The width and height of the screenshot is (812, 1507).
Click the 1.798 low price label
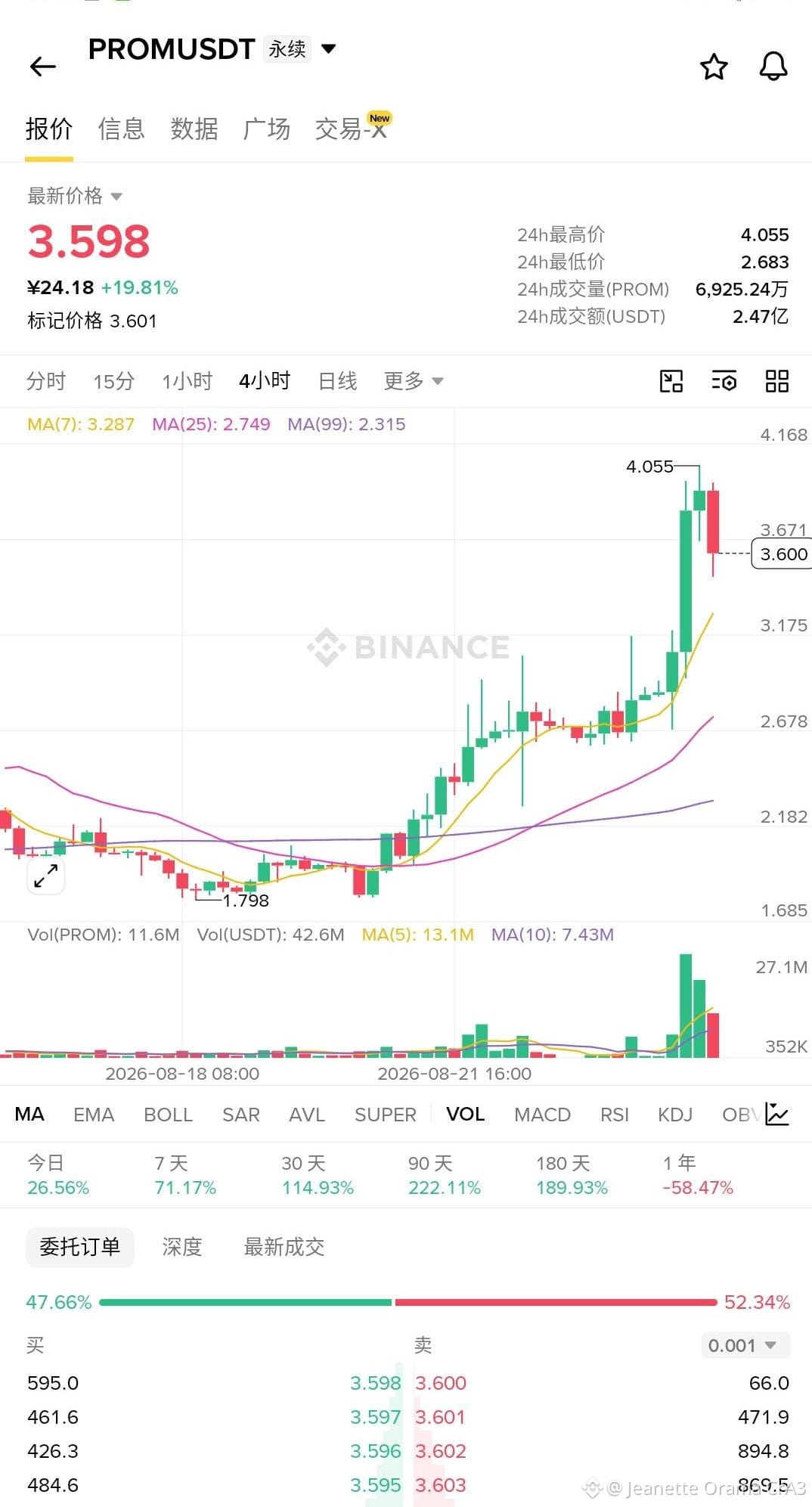click(246, 901)
